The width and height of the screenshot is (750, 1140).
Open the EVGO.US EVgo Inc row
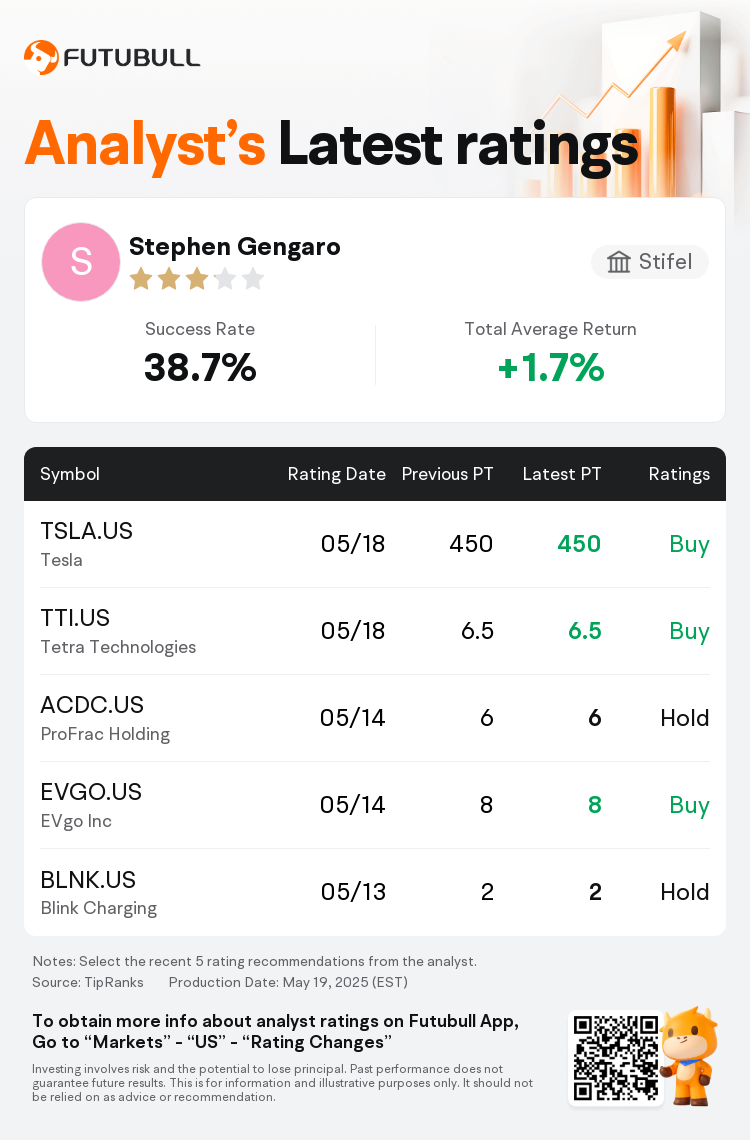tap(375, 805)
